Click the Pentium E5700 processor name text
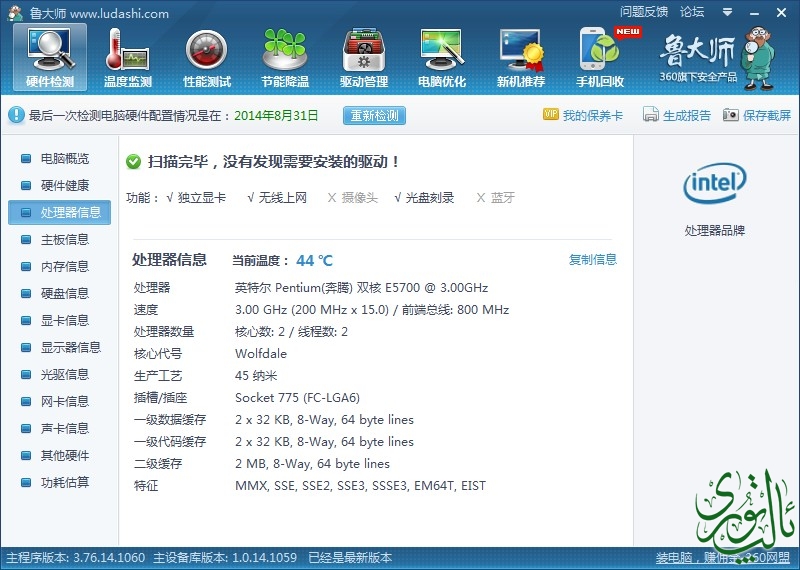Screen dimensions: 800x570 (x=361, y=288)
